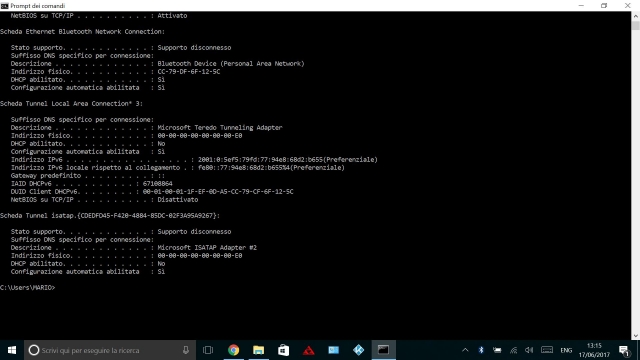Open the Wi-Fi network tray icon
The height and width of the screenshot is (360, 640).
tap(513, 350)
